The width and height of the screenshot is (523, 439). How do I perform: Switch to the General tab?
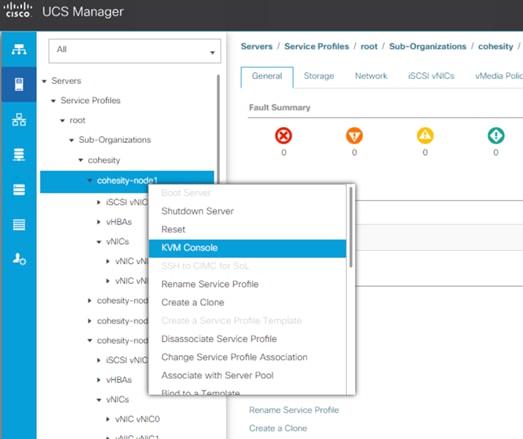pos(267,76)
